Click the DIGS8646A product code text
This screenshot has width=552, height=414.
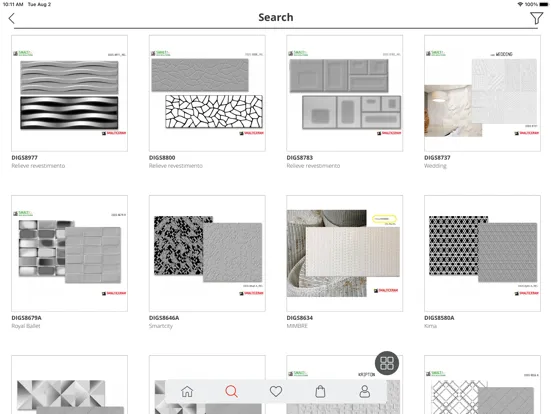pyautogui.click(x=164, y=318)
